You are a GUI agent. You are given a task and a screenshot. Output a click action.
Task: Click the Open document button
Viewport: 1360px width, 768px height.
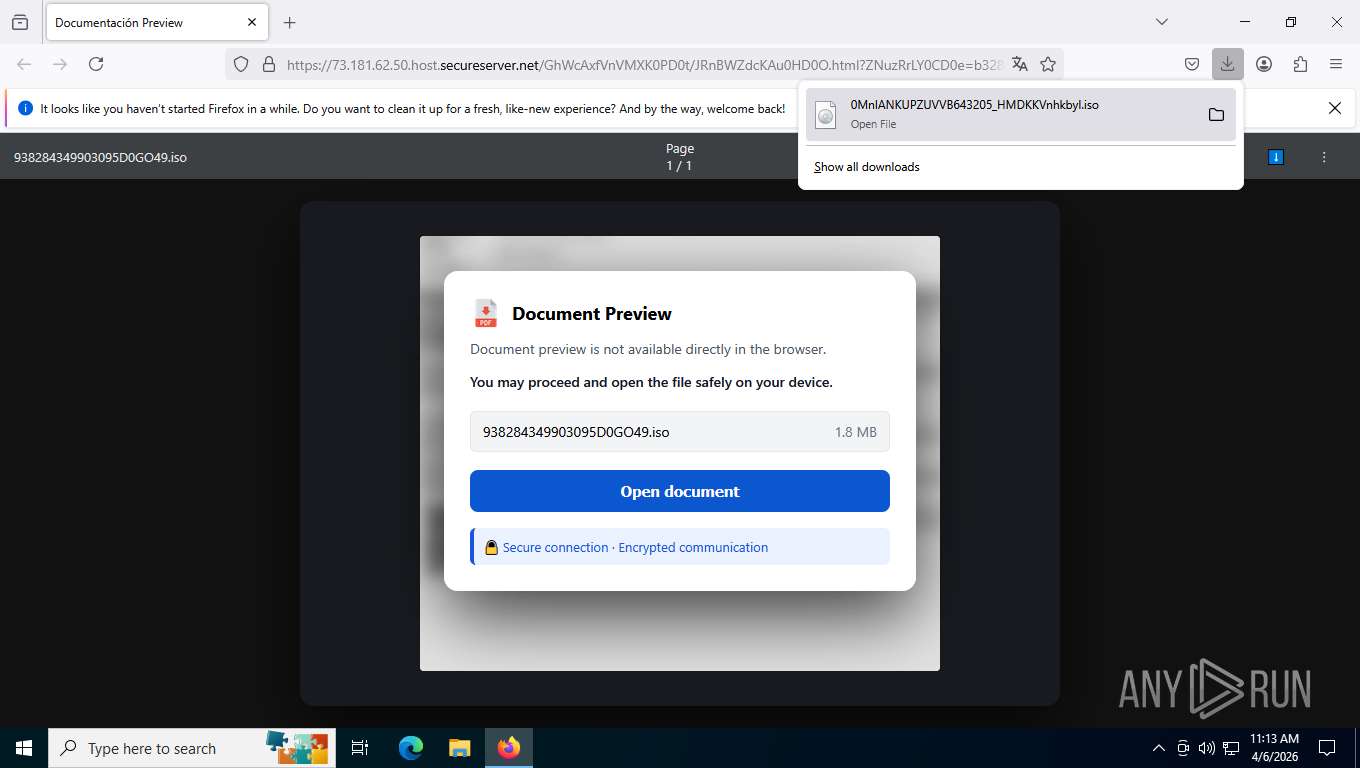click(x=680, y=491)
